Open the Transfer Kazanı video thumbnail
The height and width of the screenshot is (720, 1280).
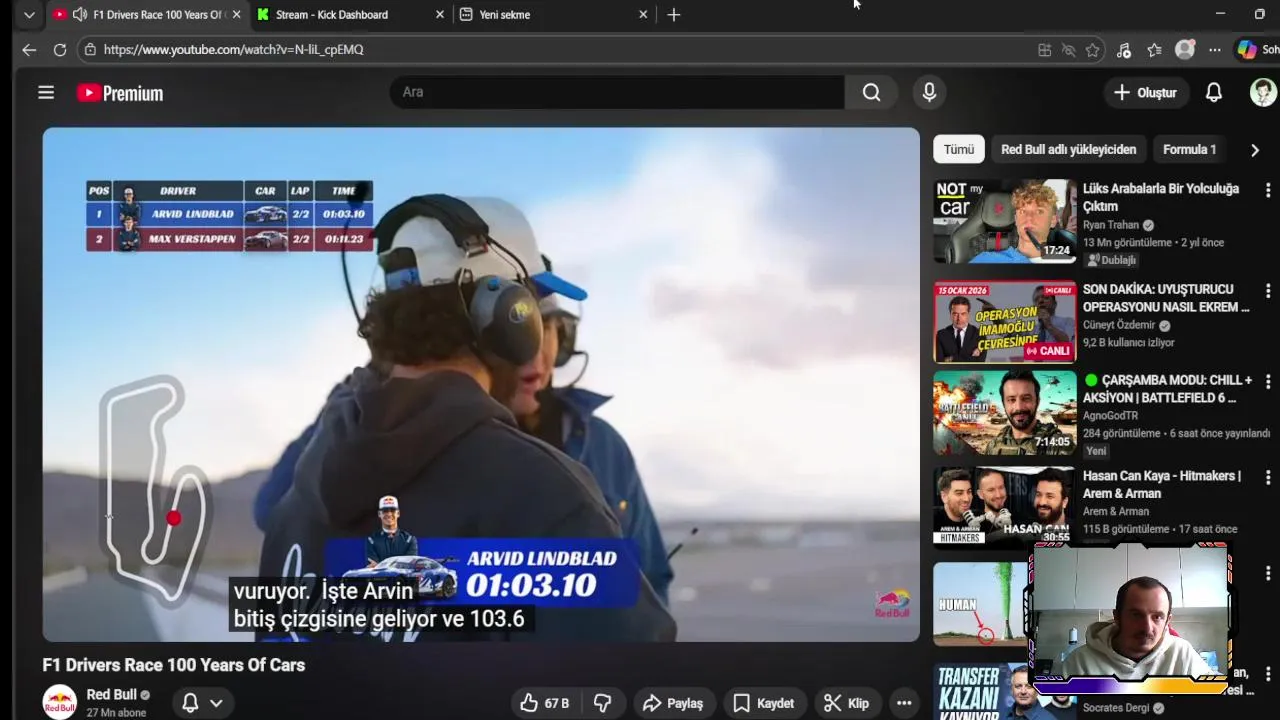982,690
